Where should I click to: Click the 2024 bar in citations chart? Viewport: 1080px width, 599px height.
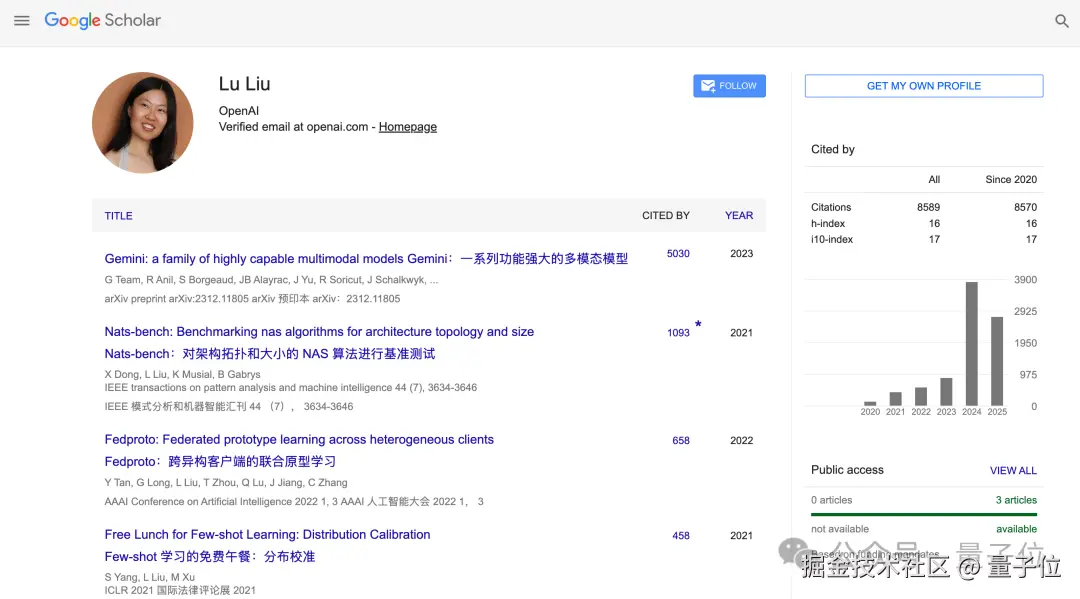971,344
